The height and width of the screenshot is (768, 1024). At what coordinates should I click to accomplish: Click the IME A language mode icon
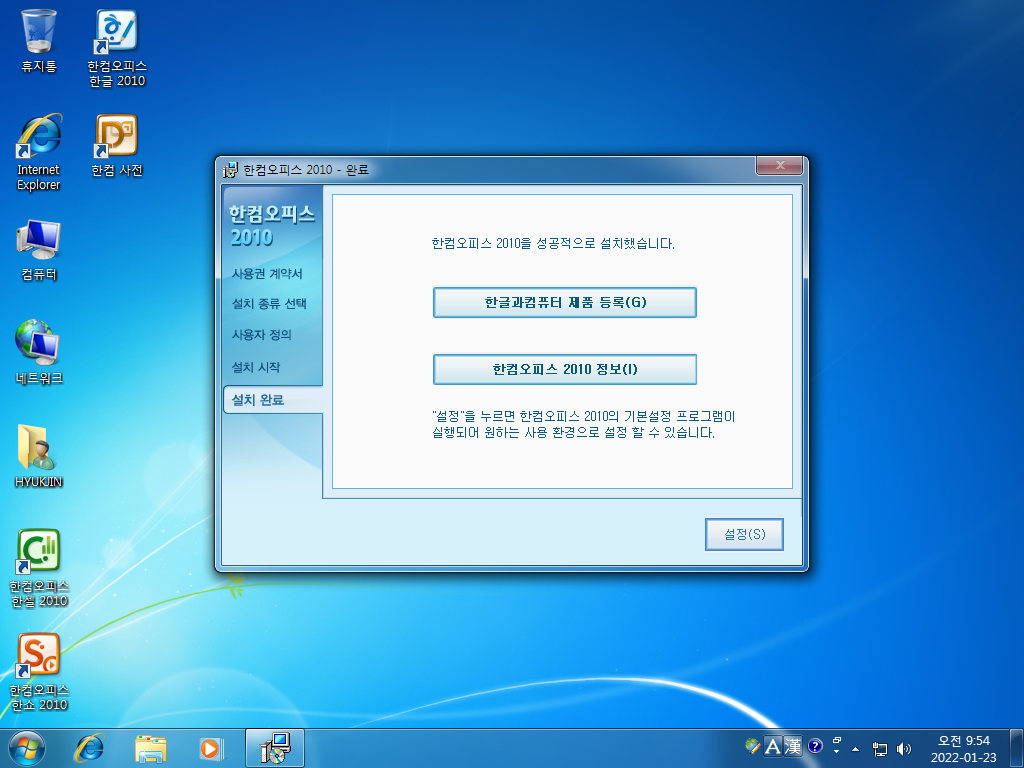(x=773, y=746)
